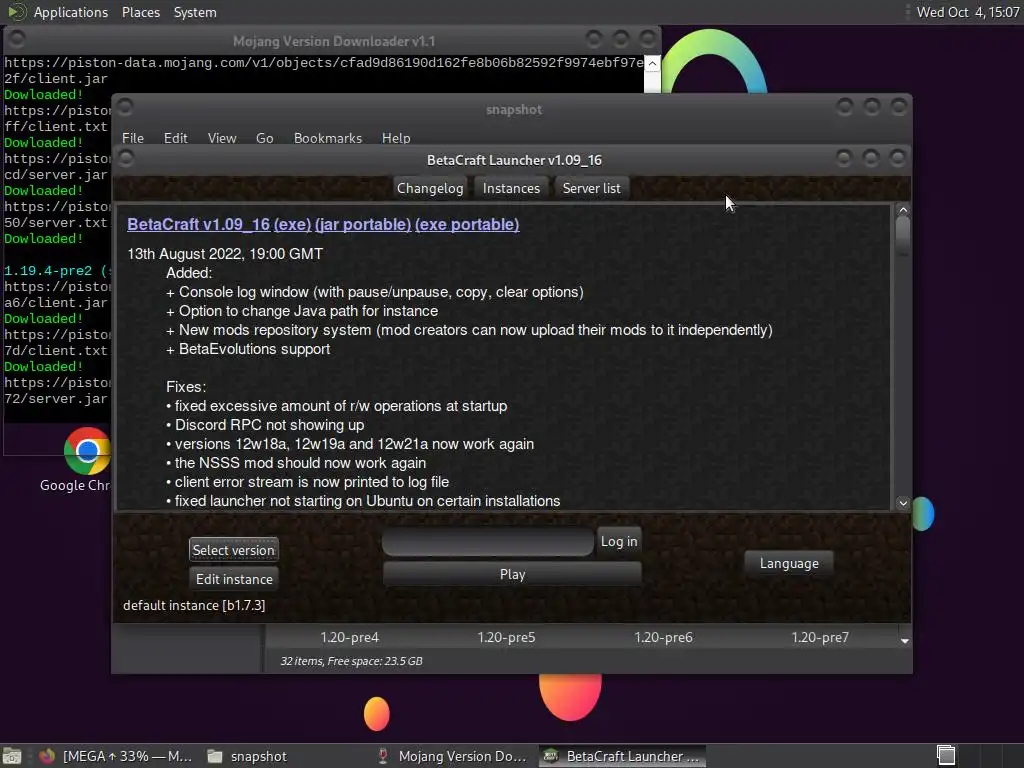Click the snapshot window scroll down arrow
1024x768 pixels.
pyautogui.click(x=904, y=641)
